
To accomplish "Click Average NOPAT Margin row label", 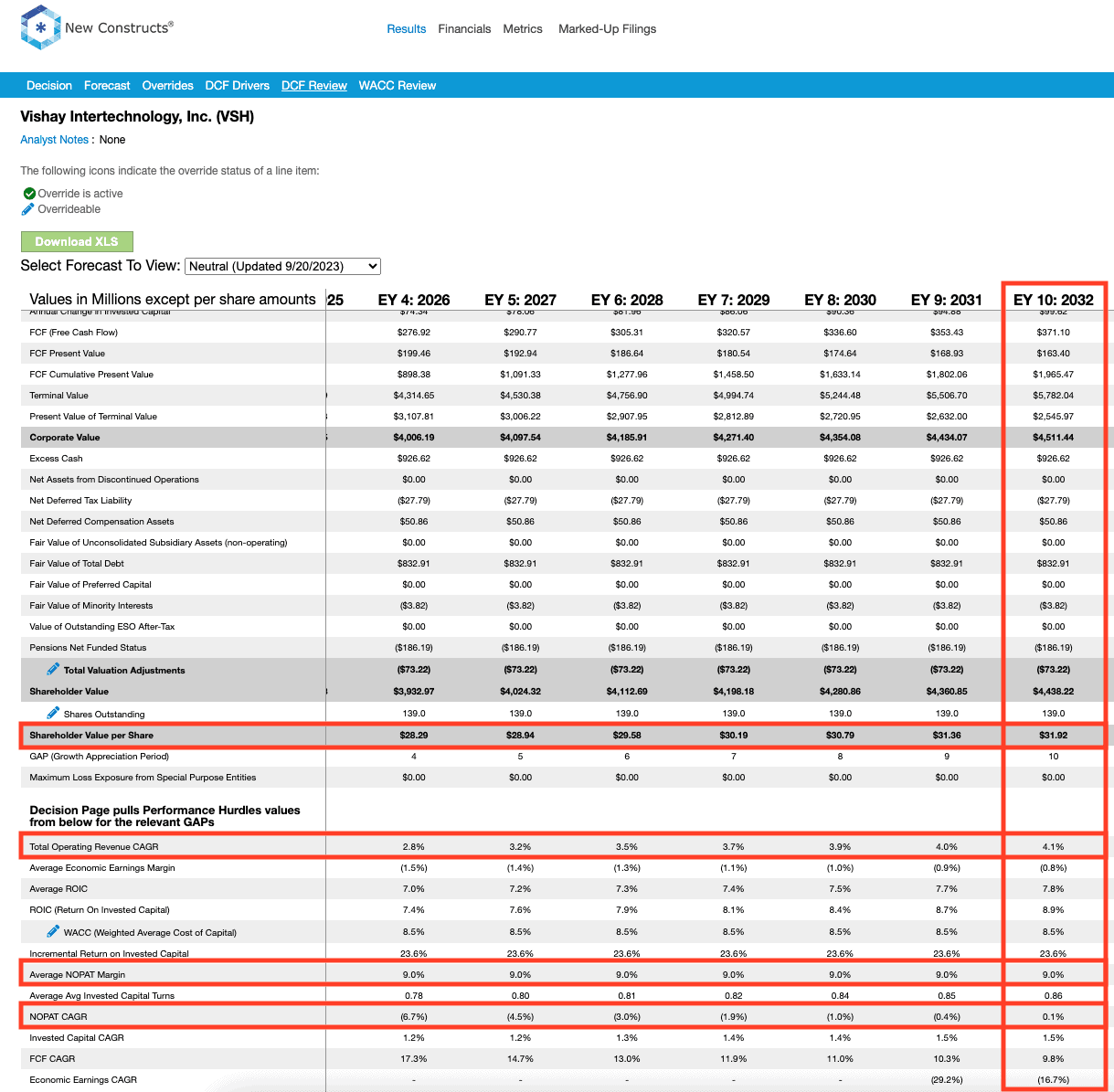I will pyautogui.click(x=77, y=975).
